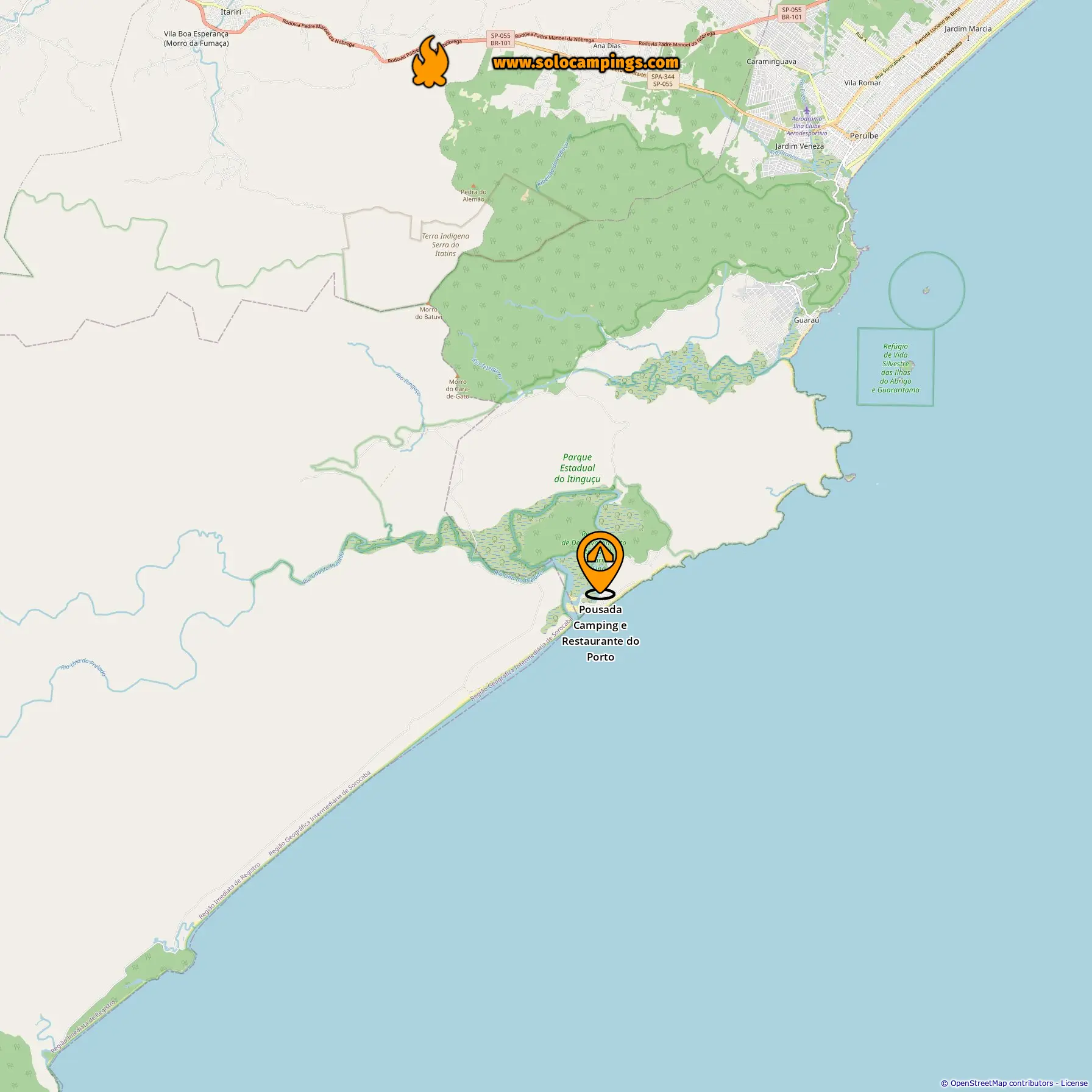Click the License link at bottom right

coord(1074,1083)
